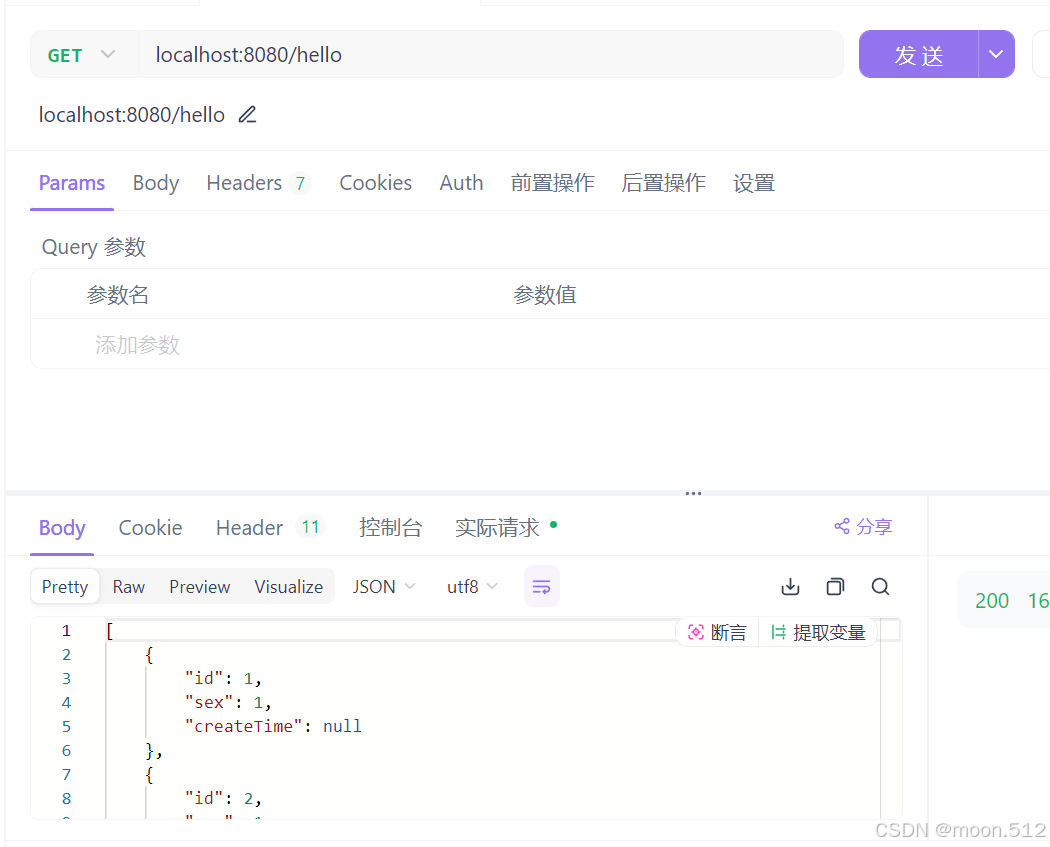Open the JSON format dropdown
This screenshot has height=847, width=1050.
coord(383,586)
